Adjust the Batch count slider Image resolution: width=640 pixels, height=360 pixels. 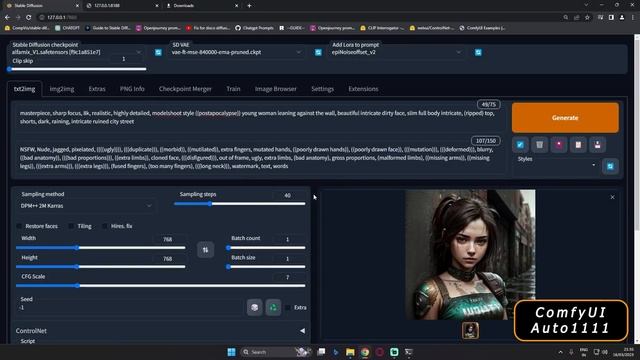(266, 247)
